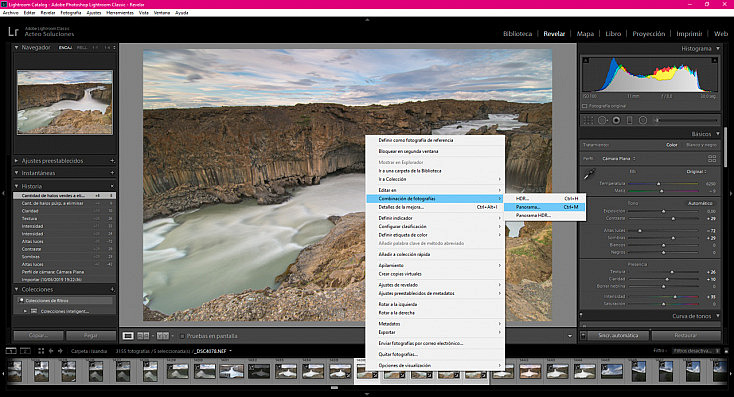Add a new snapshot in Instantáneas

pos(112,173)
